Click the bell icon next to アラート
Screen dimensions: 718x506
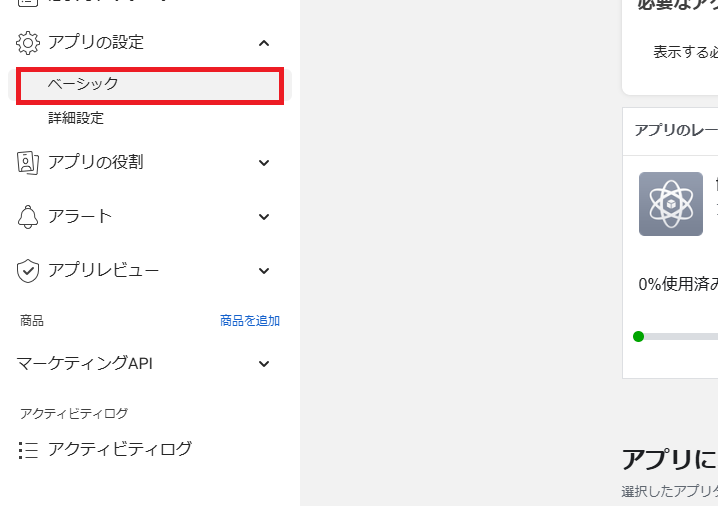click(x=28, y=217)
